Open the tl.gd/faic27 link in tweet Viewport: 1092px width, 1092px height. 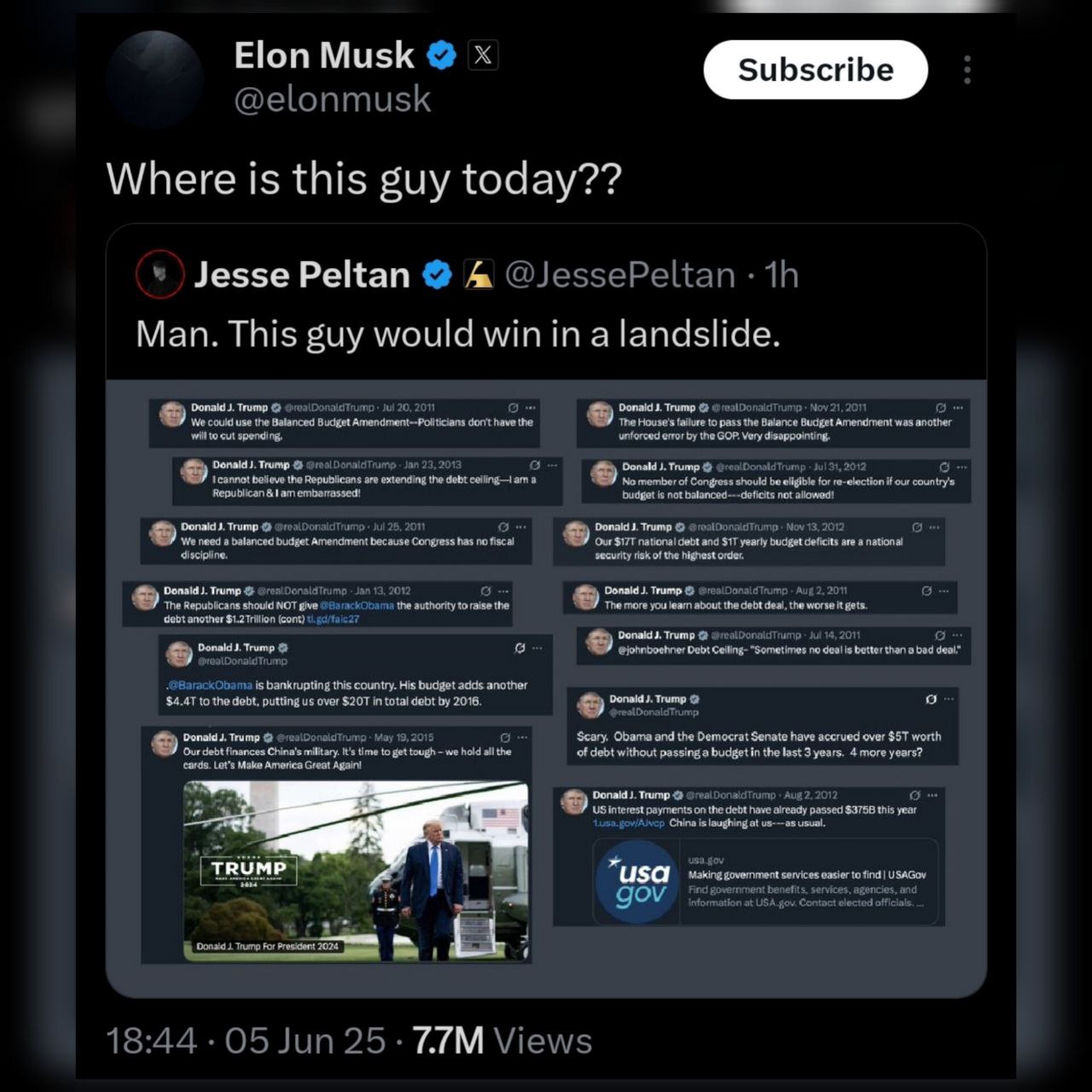tap(333, 619)
